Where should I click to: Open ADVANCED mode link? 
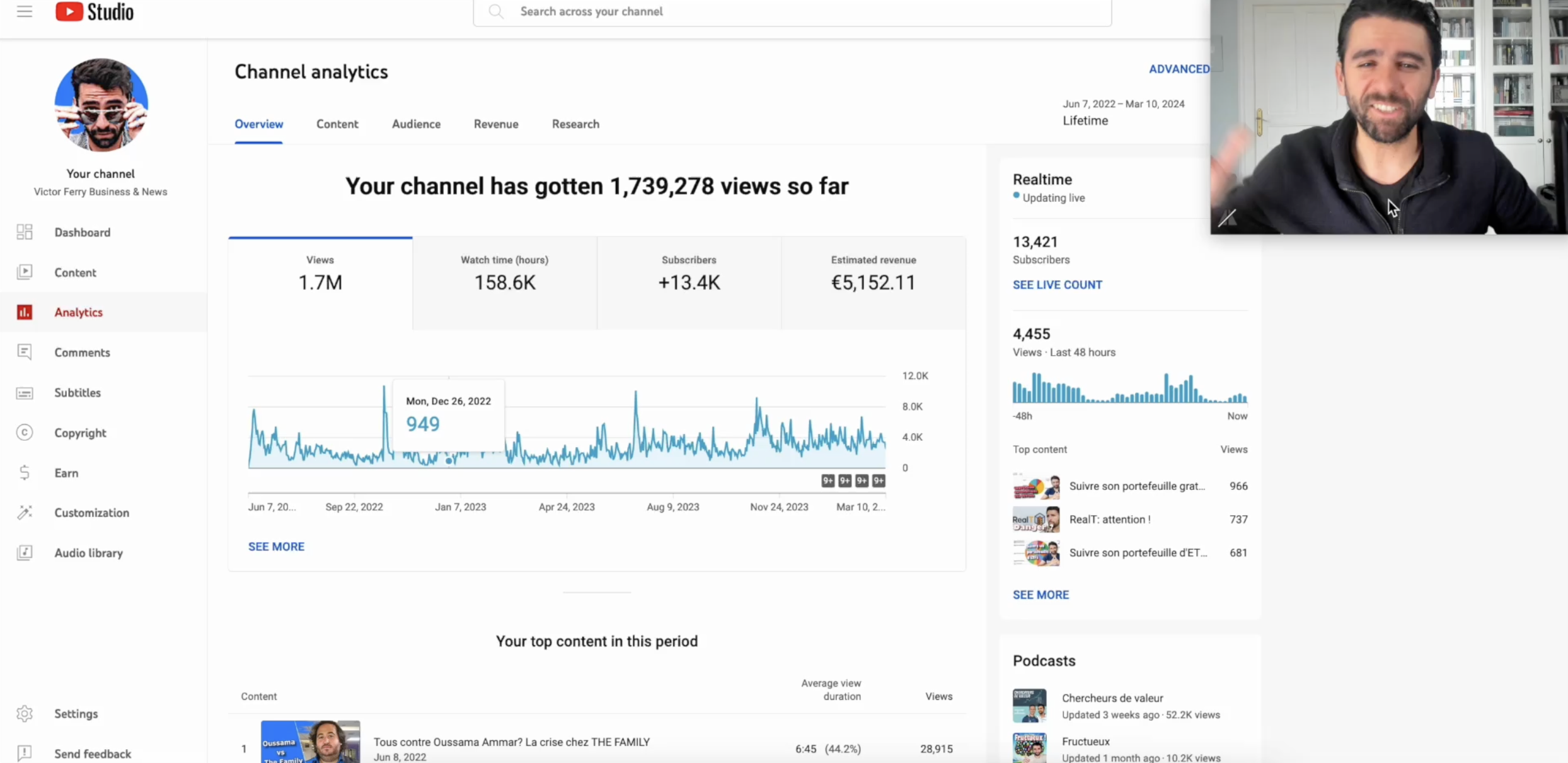tap(1179, 69)
